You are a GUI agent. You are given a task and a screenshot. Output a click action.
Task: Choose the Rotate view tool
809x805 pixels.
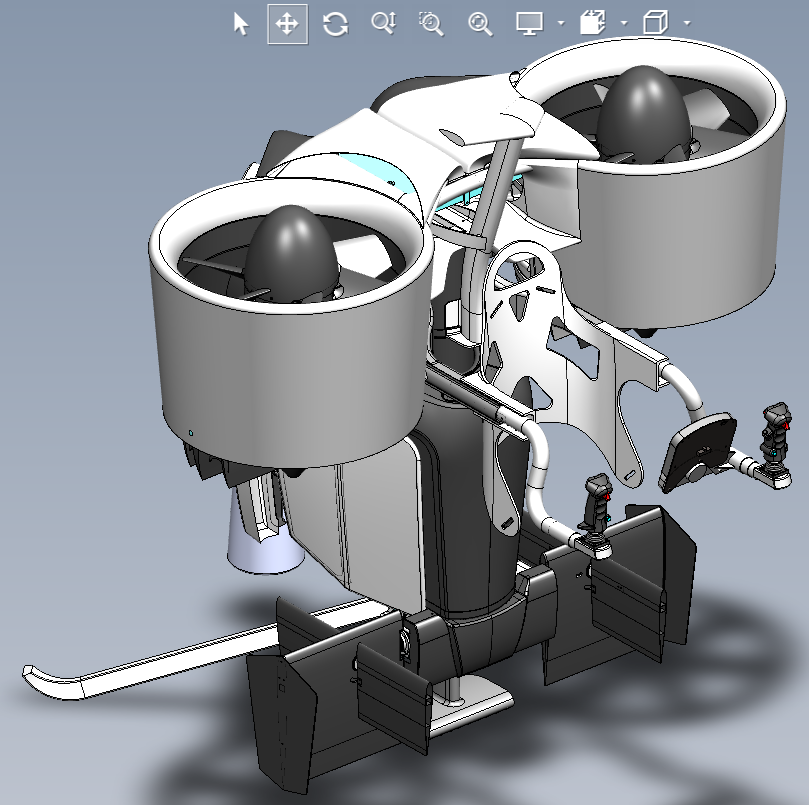pos(335,24)
